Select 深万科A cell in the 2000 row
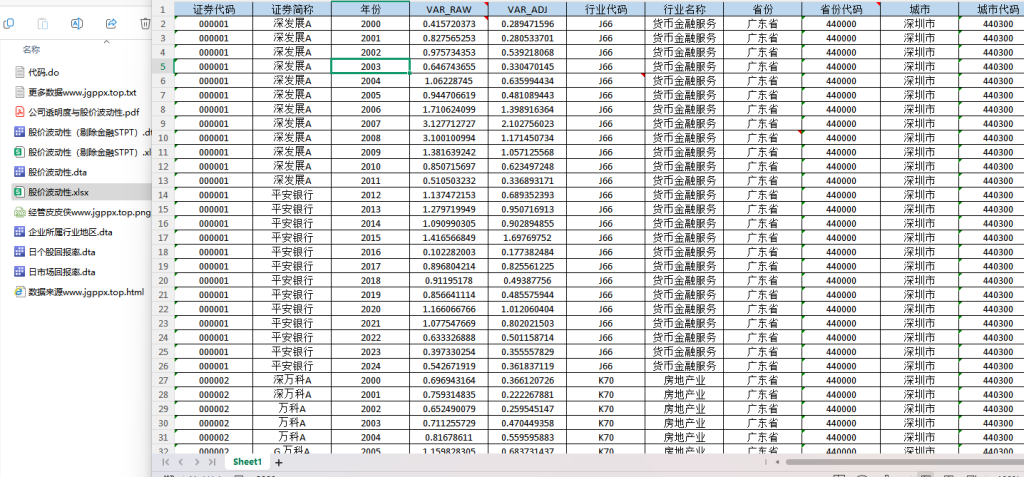This screenshot has height=477, width=1024. (x=292, y=380)
